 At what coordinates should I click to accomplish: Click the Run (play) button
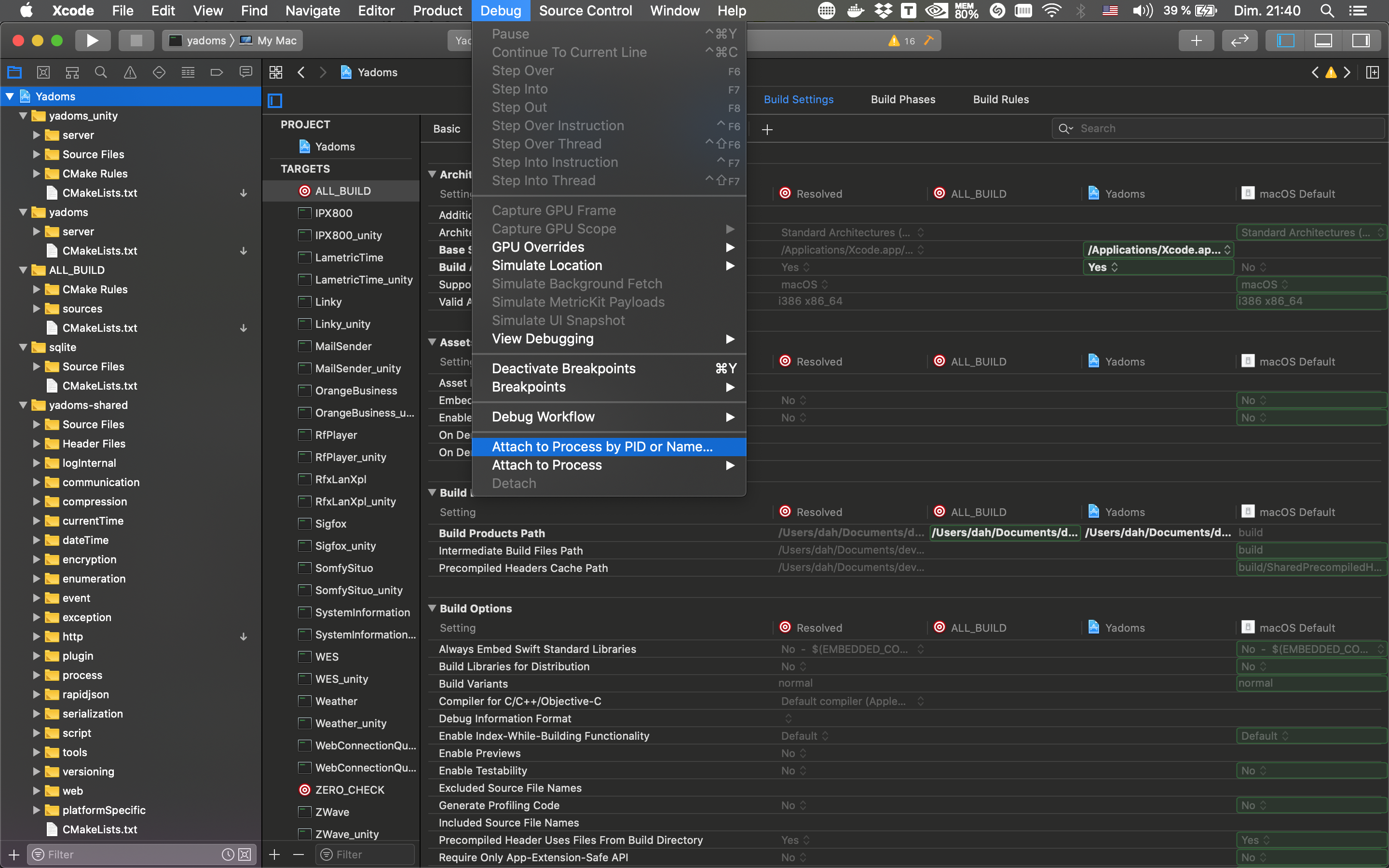tap(92, 40)
